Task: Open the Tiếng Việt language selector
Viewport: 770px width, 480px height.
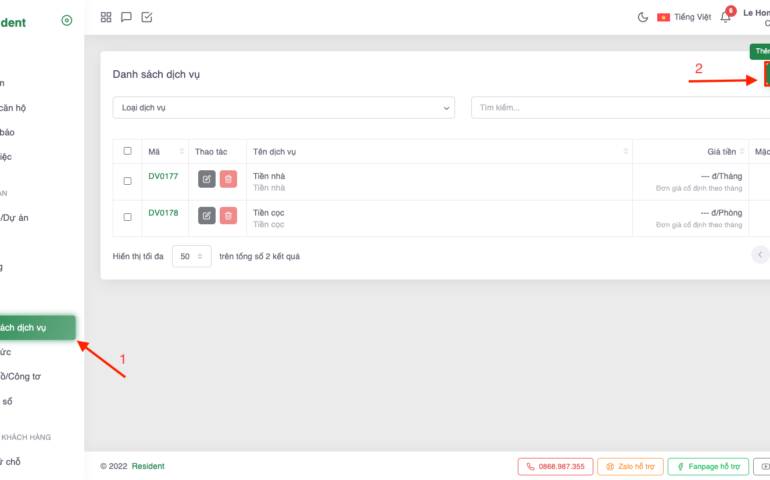Action: coord(684,17)
